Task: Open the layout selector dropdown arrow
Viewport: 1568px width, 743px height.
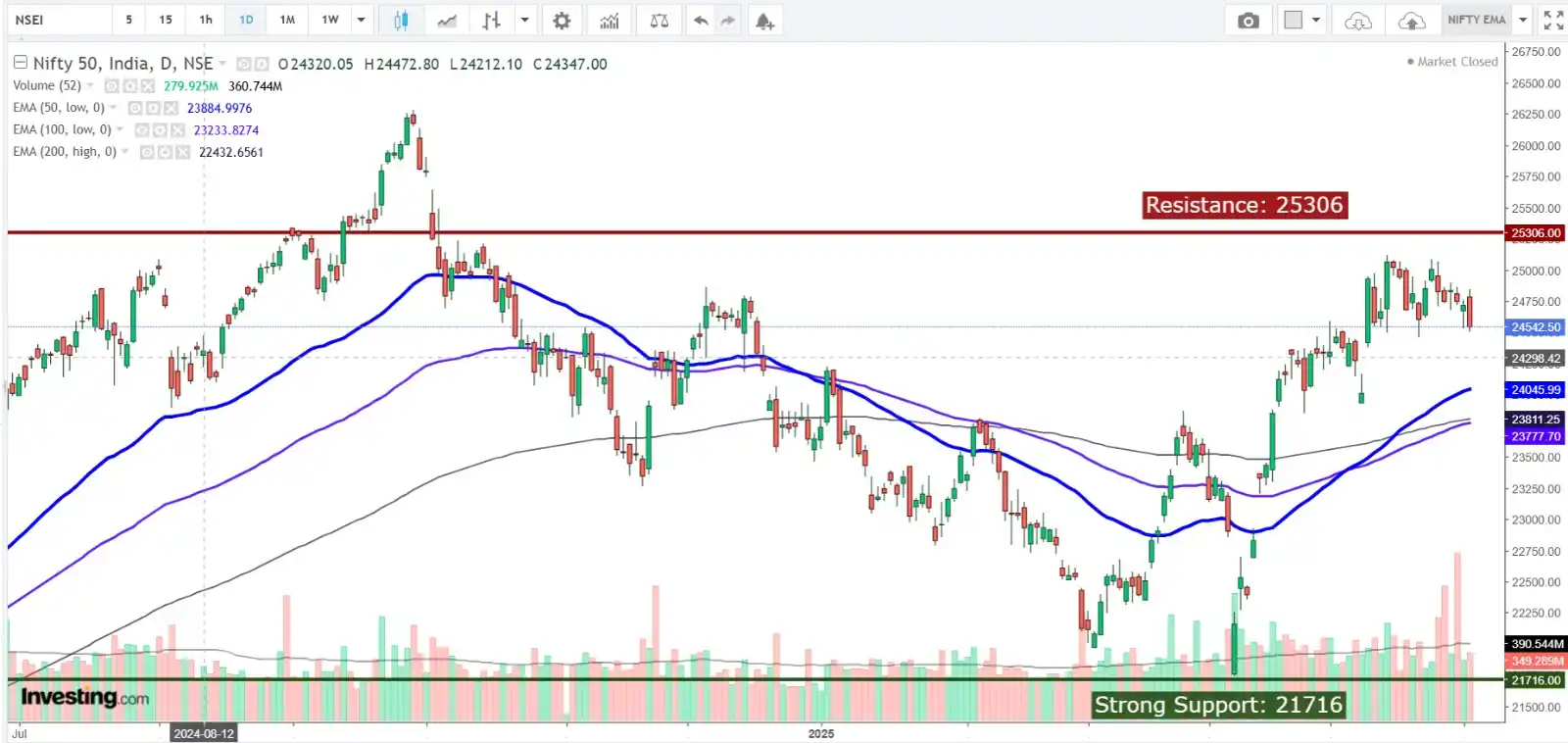Action: [1316, 20]
